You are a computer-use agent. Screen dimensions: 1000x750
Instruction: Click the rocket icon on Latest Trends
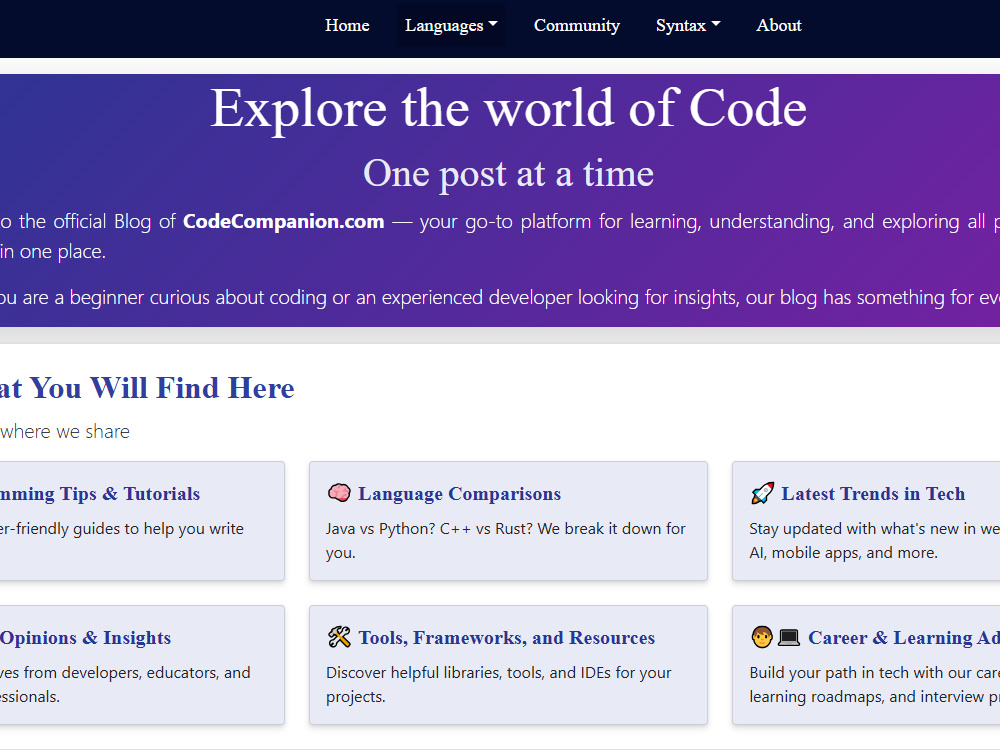762,493
